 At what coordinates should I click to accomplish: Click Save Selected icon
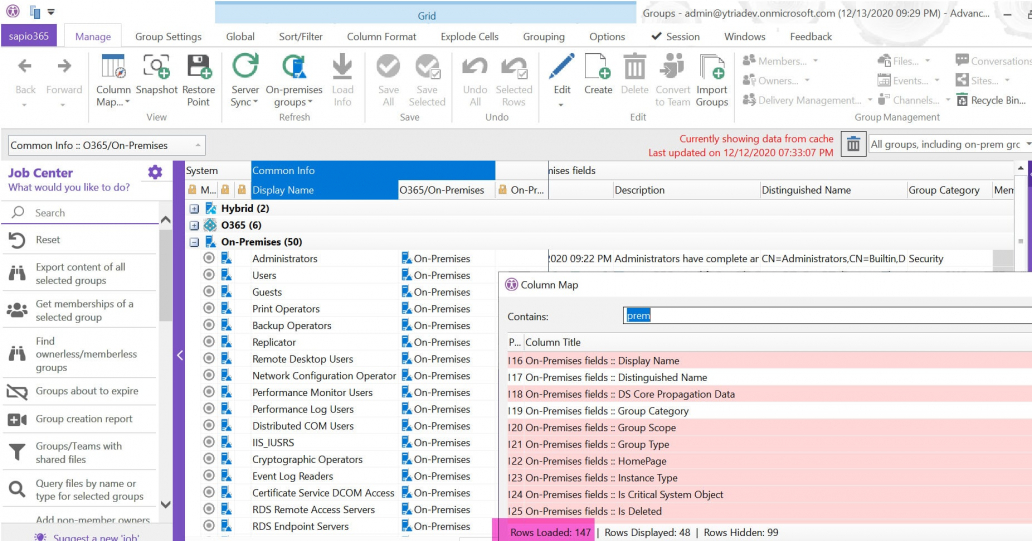point(427,66)
